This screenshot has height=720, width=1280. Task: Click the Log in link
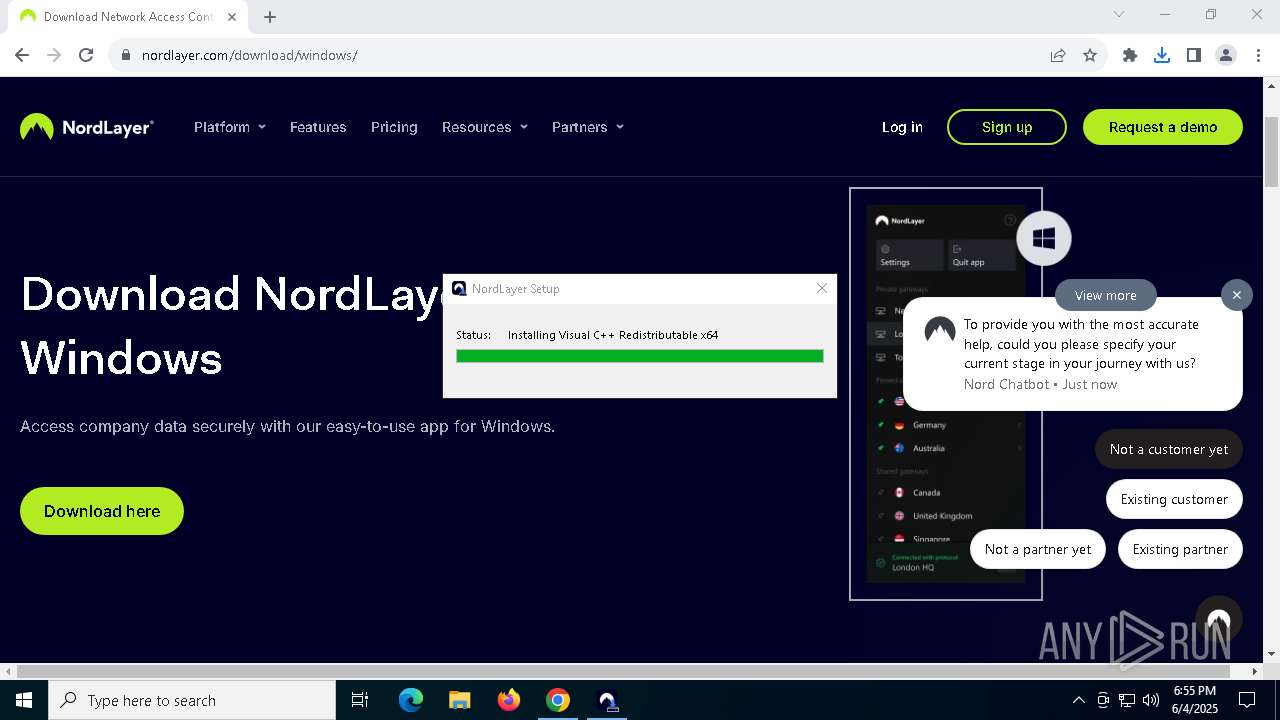(902, 127)
